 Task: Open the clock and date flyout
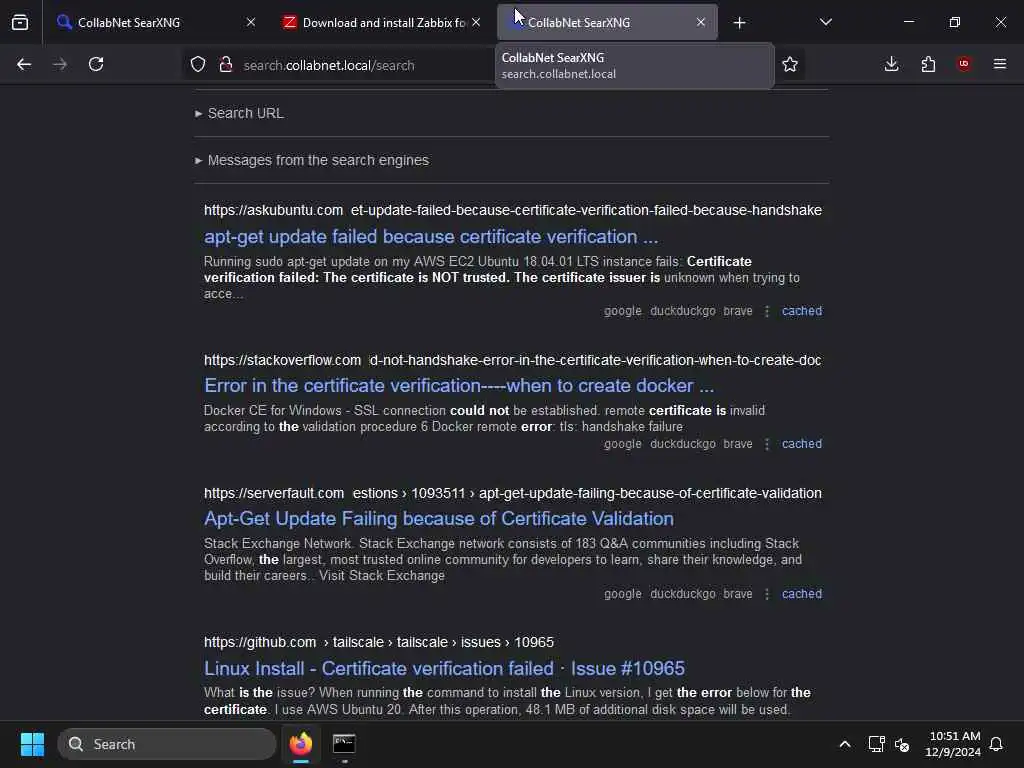pyautogui.click(x=953, y=744)
